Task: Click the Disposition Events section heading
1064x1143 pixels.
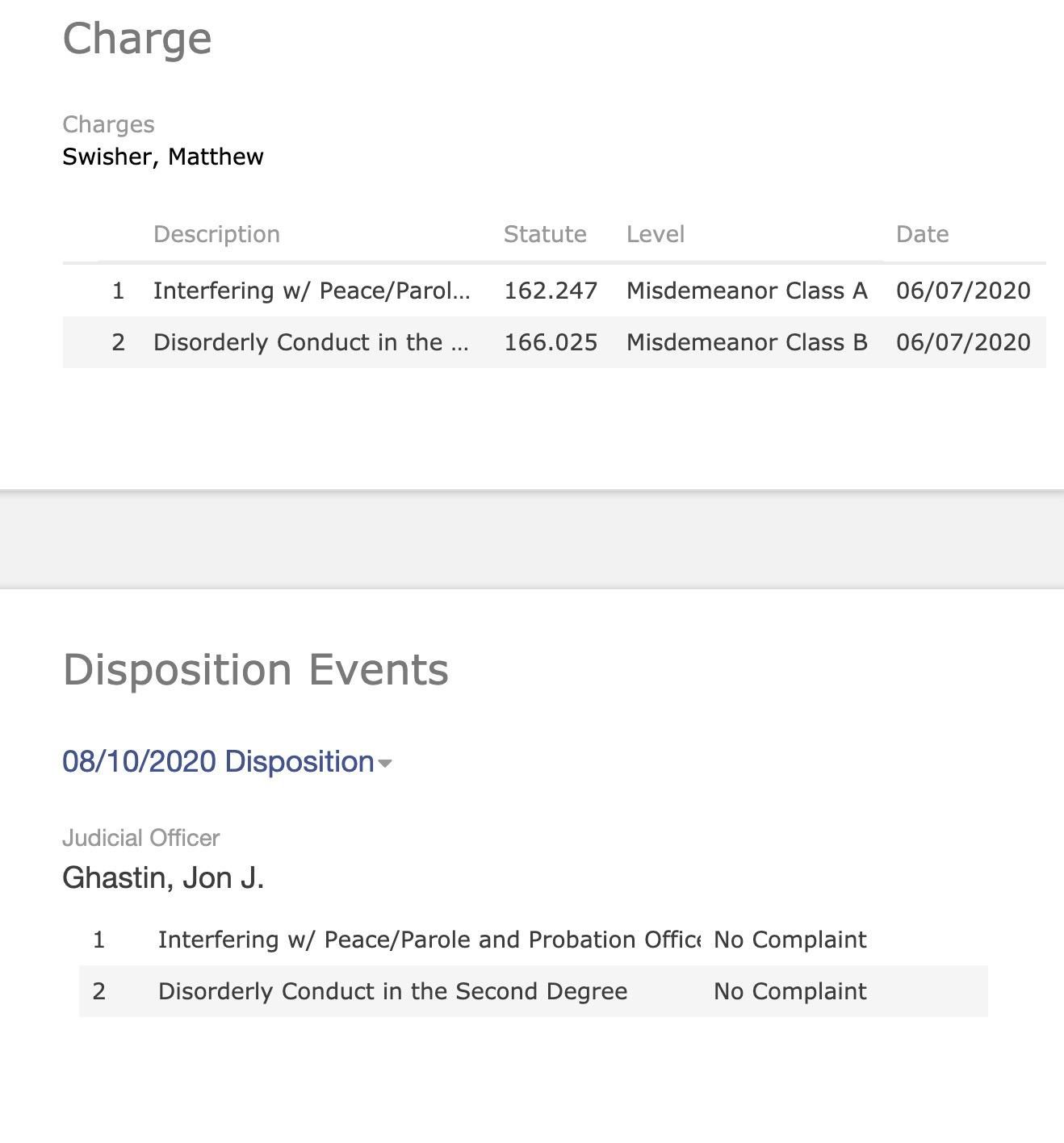Action: (255, 670)
